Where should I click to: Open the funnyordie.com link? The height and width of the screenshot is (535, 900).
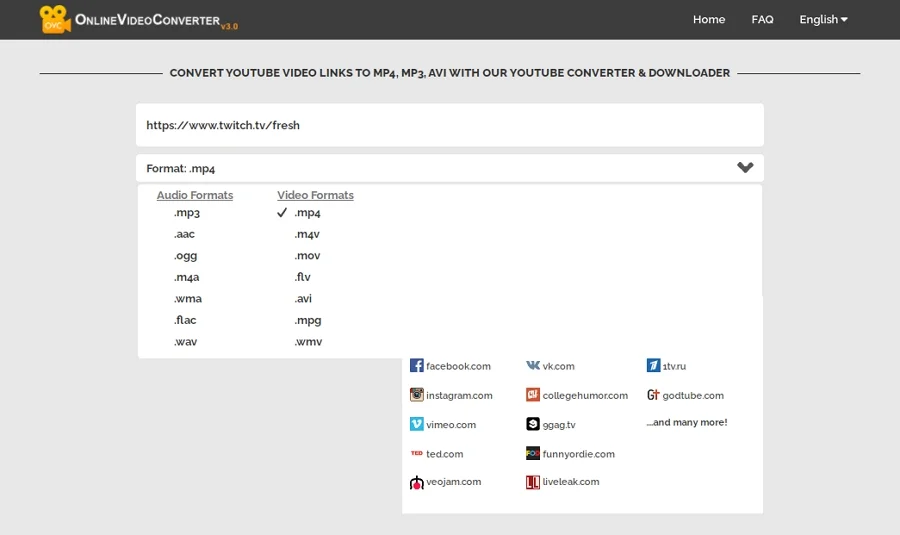(x=578, y=454)
